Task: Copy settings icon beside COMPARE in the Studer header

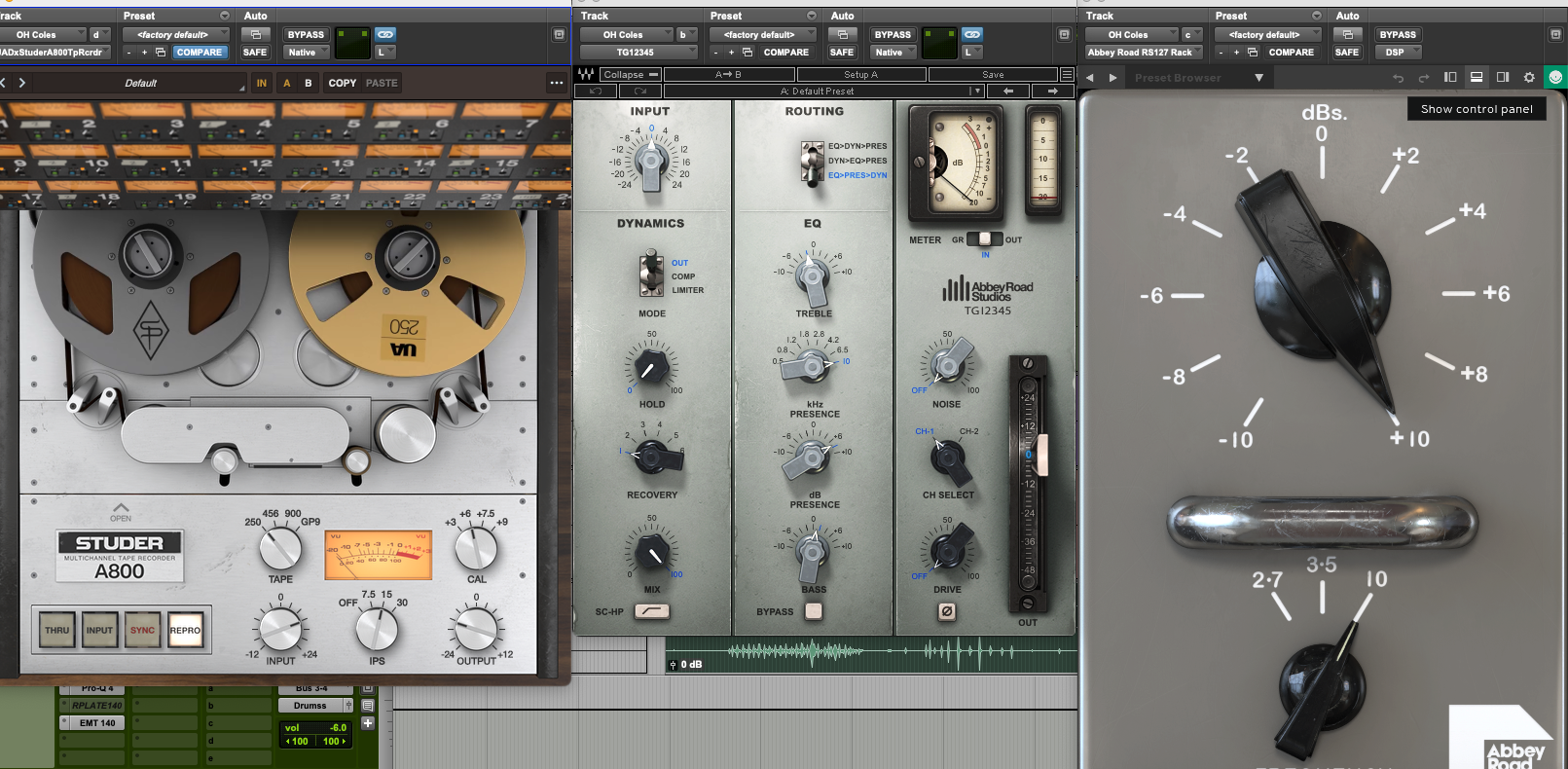Action: point(161,53)
